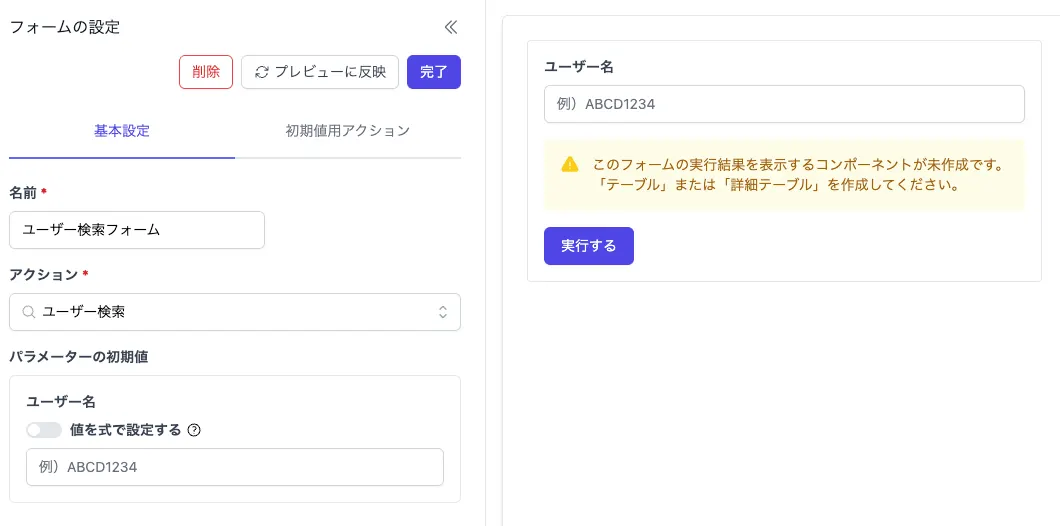This screenshot has width=1060, height=526.
Task: Click the パラメーターの初期値 label
Action: (78, 357)
